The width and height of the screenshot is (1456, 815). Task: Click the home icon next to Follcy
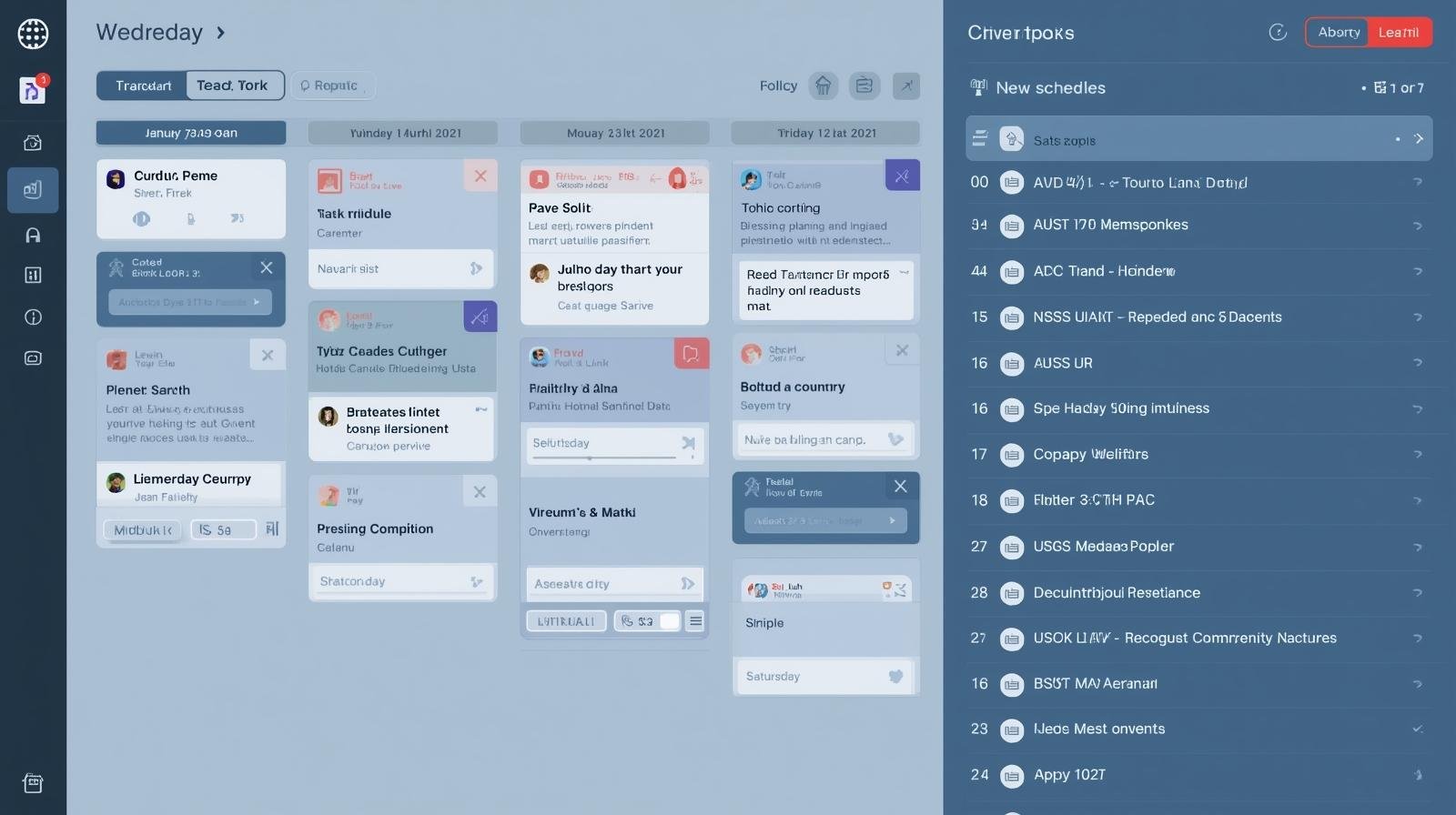823,86
